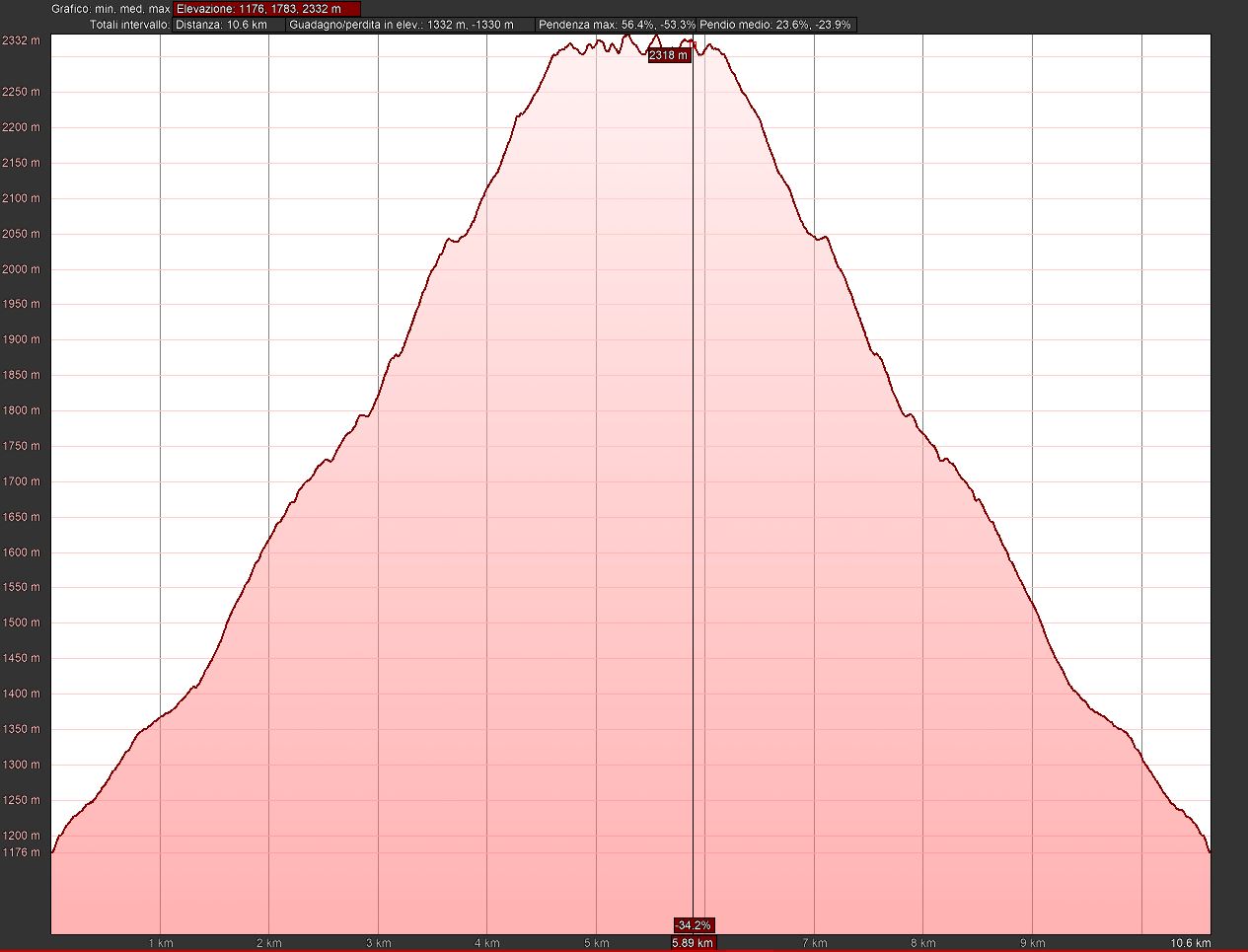Viewport: 1248px width, 952px height.
Task: Click the Grafico min, med, max label
Action: [110, 9]
